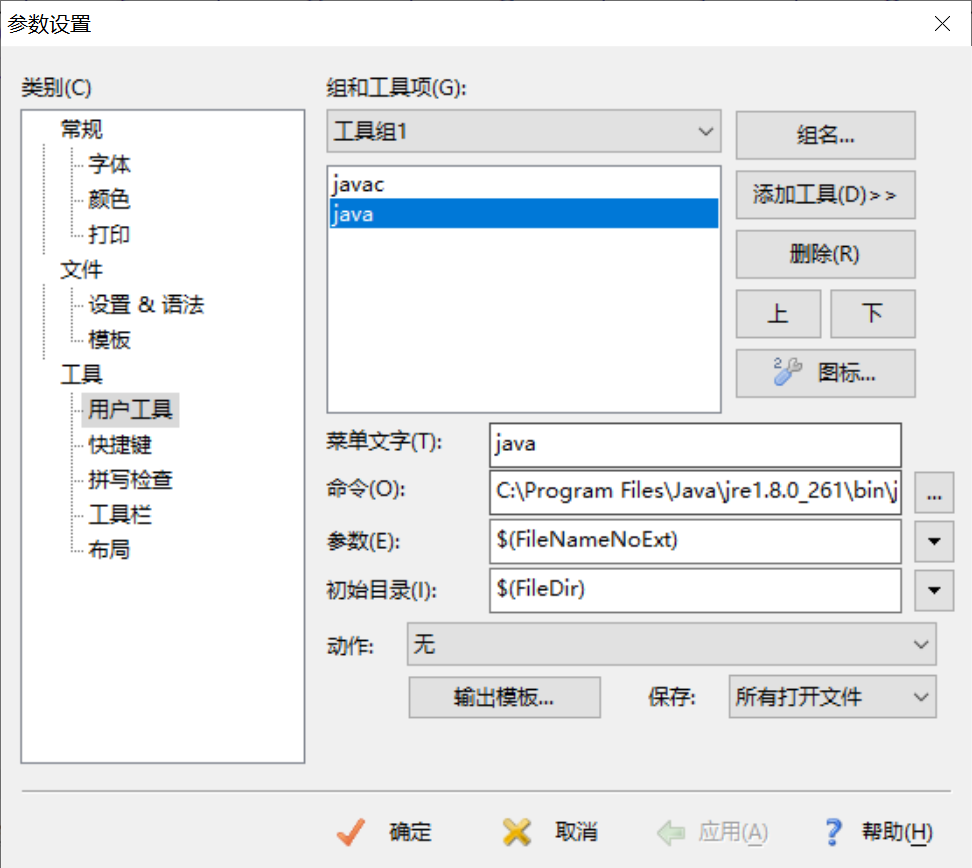Click the question mark 帮助 icon
This screenshot has width=972, height=868.
point(833,831)
